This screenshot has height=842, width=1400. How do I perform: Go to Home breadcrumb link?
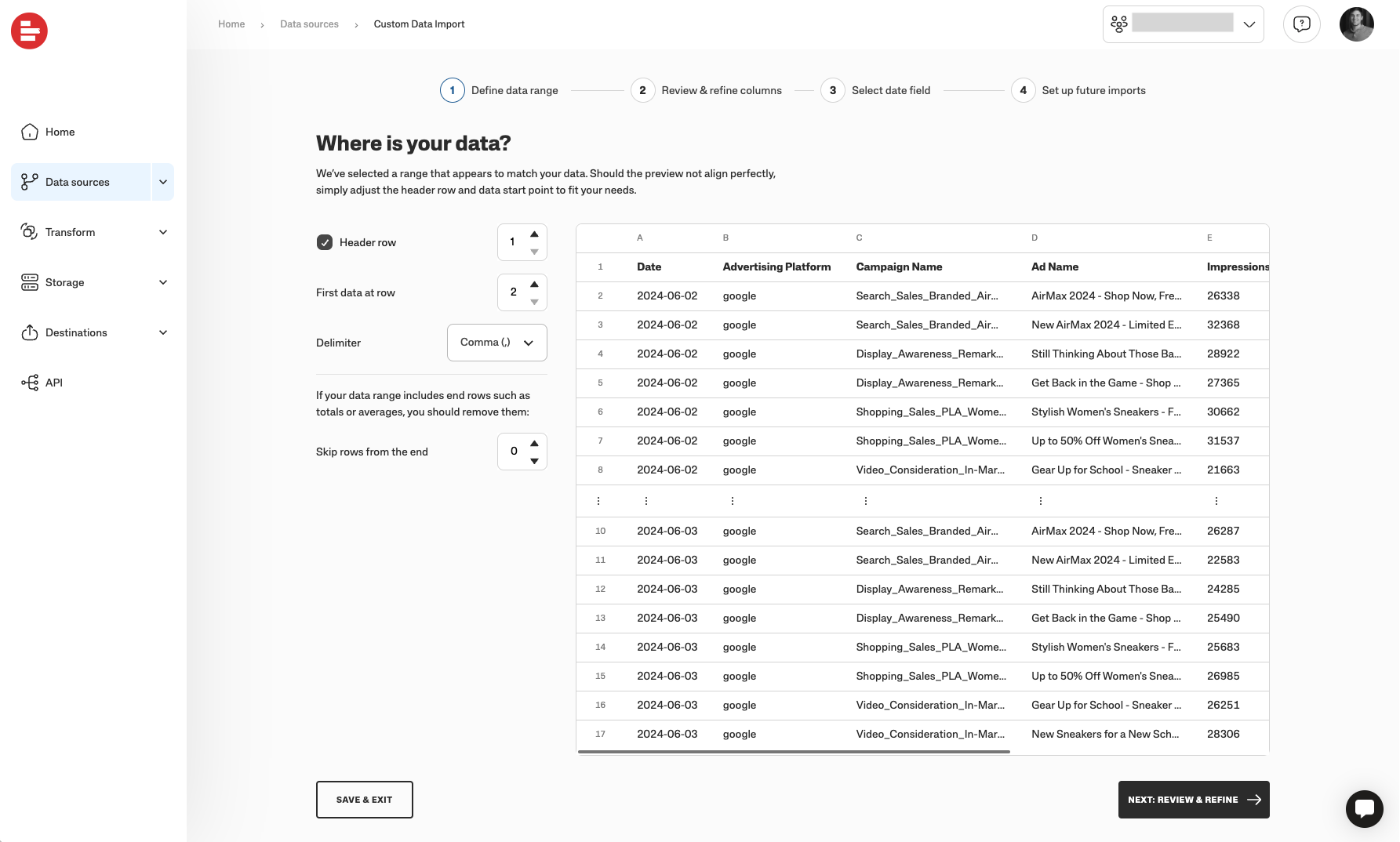click(x=231, y=24)
